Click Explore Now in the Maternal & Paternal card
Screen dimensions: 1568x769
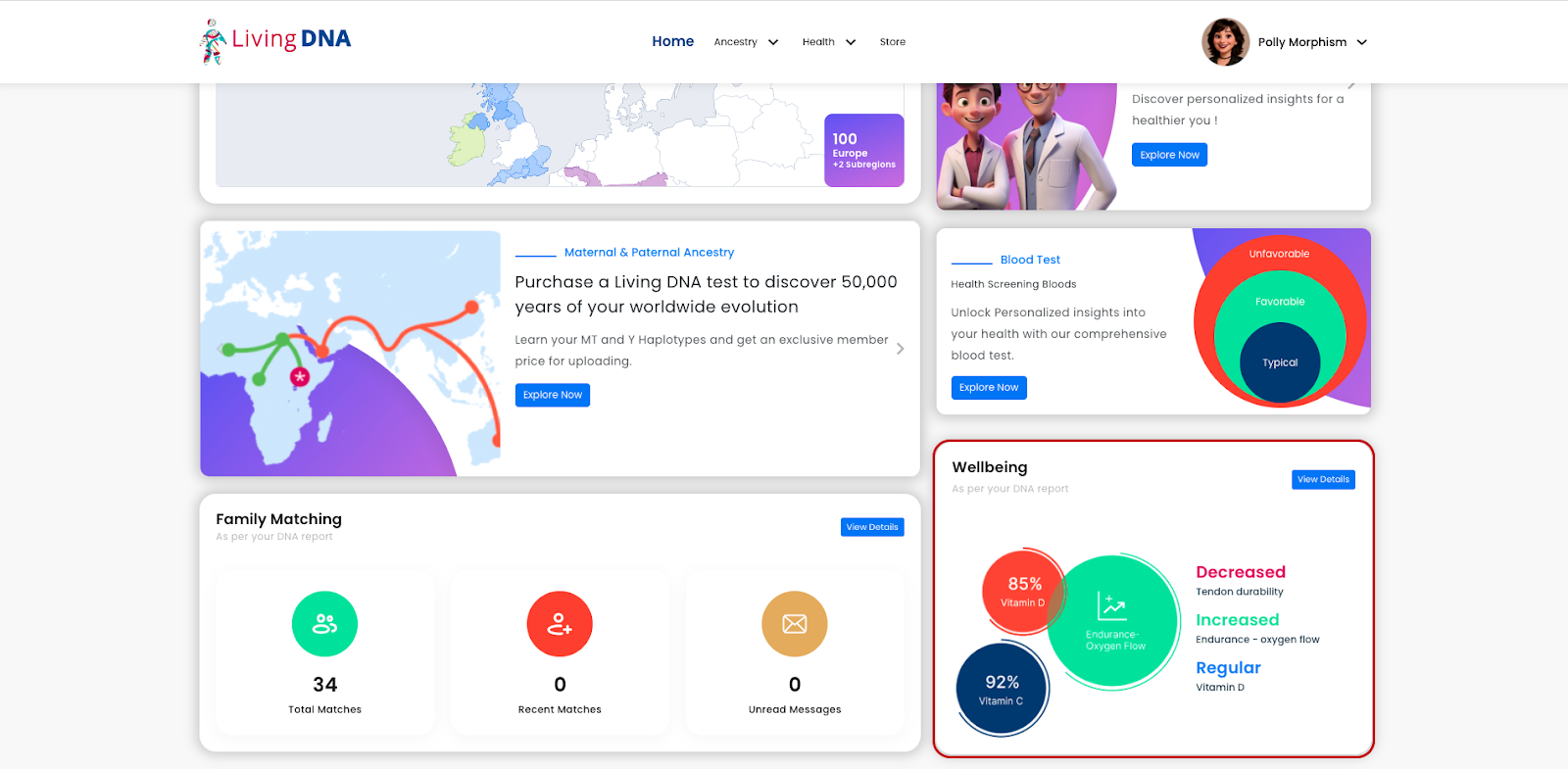(x=553, y=395)
